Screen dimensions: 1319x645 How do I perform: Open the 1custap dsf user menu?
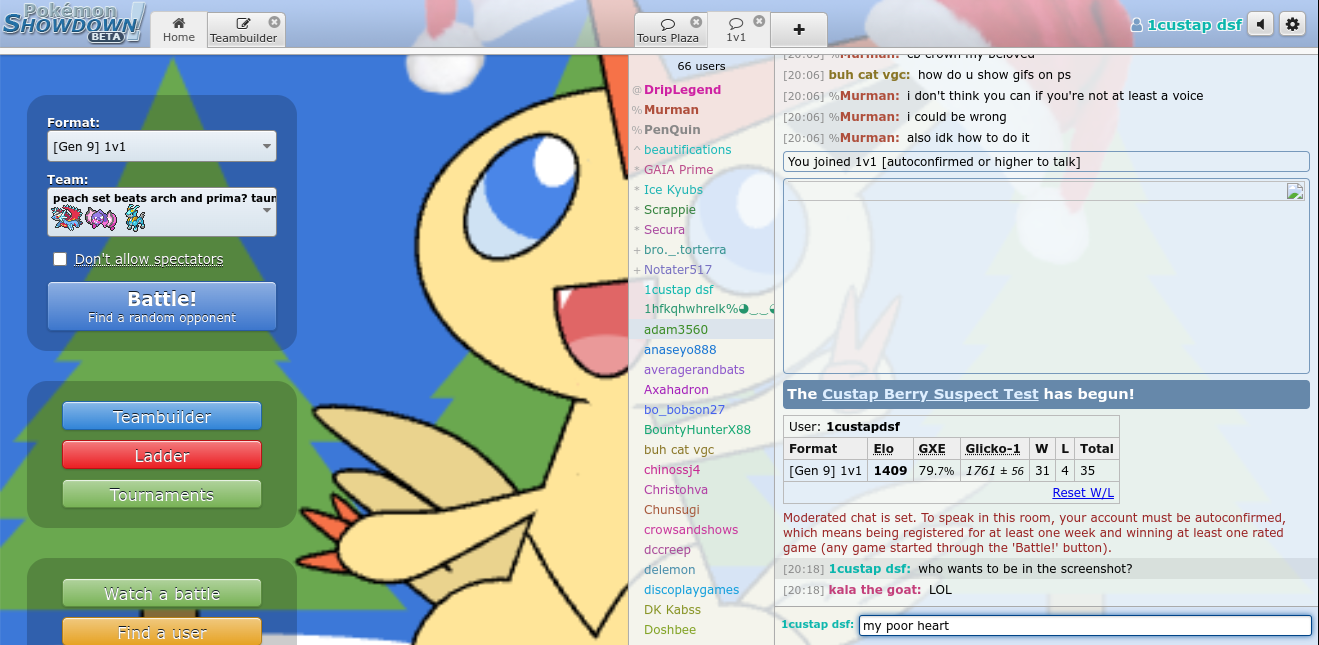1186,25
